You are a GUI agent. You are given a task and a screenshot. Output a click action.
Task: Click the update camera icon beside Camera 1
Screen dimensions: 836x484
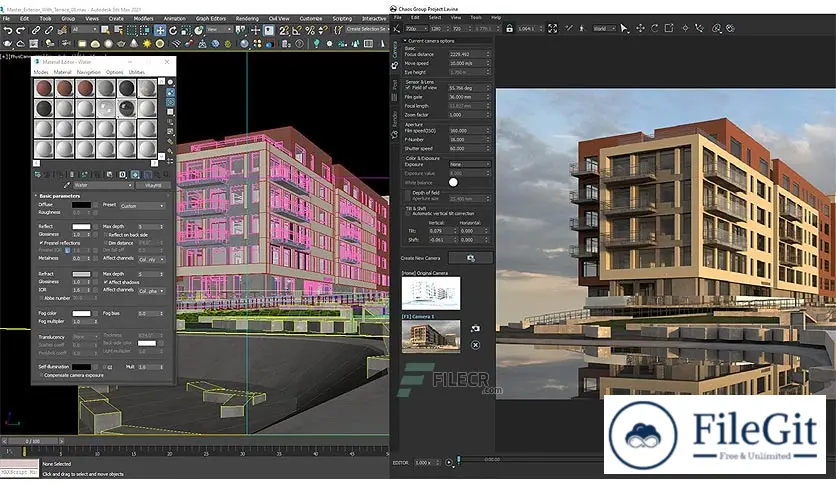(475, 328)
